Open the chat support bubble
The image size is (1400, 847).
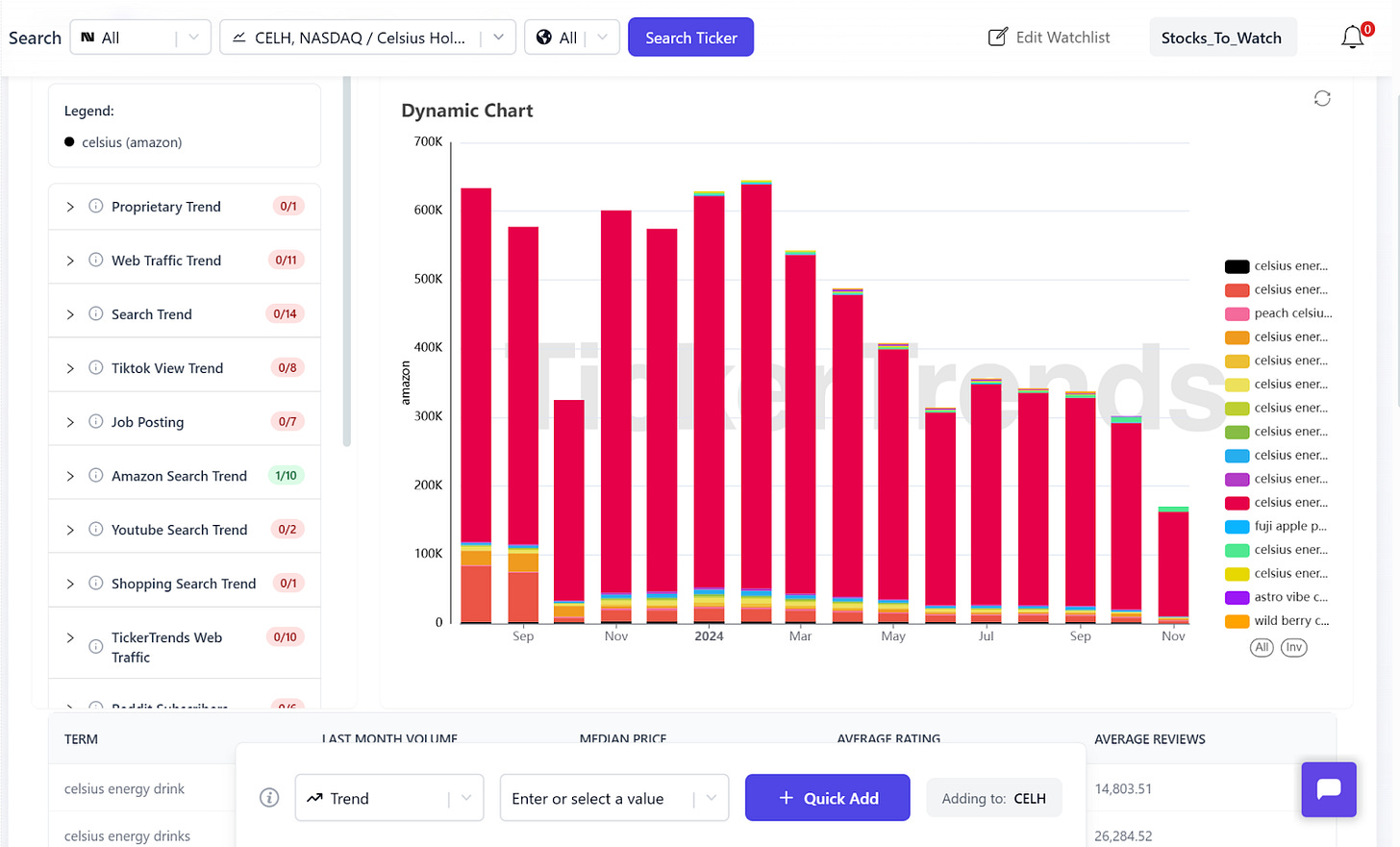tap(1329, 789)
